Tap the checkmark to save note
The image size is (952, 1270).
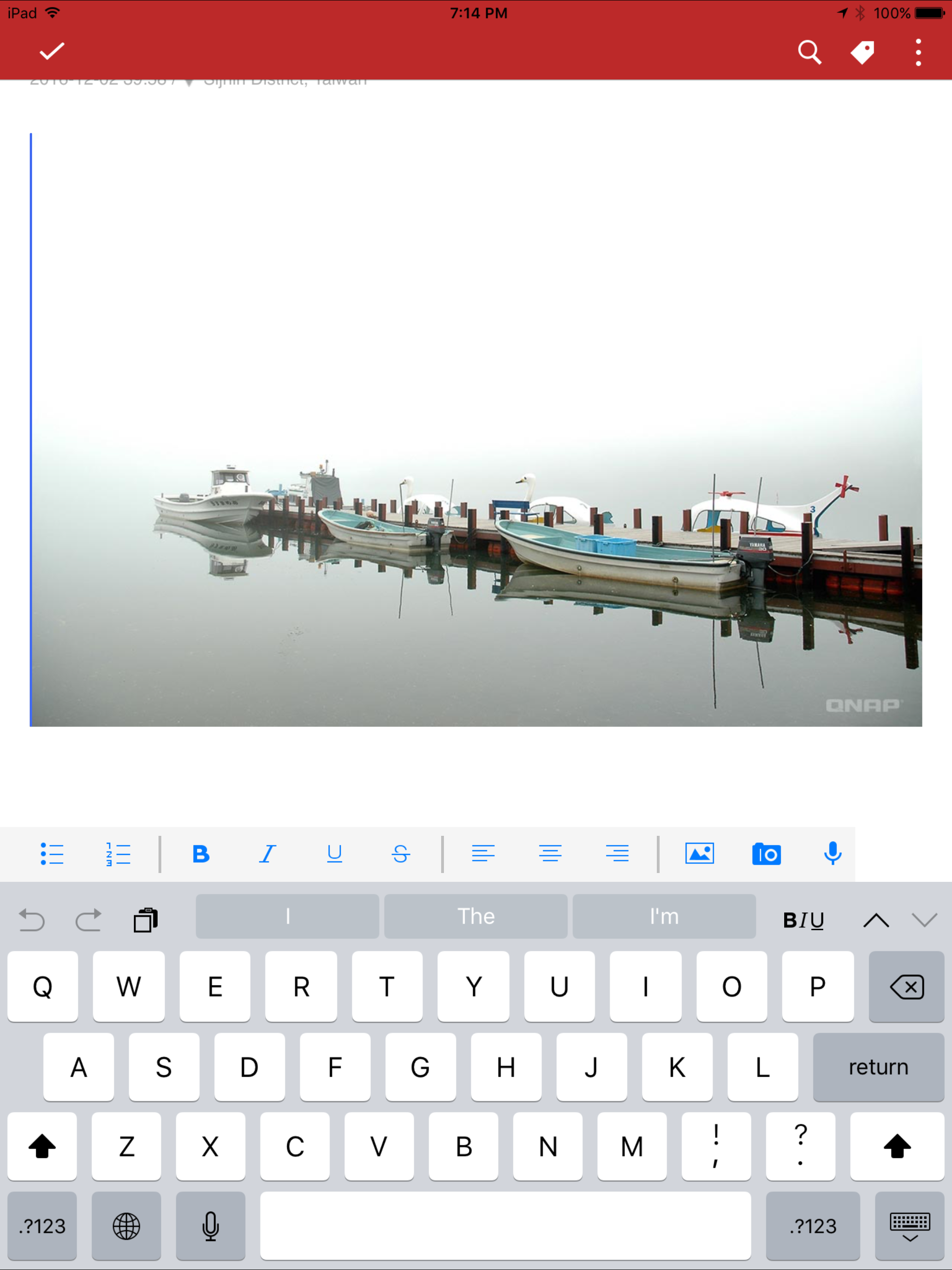[x=52, y=52]
